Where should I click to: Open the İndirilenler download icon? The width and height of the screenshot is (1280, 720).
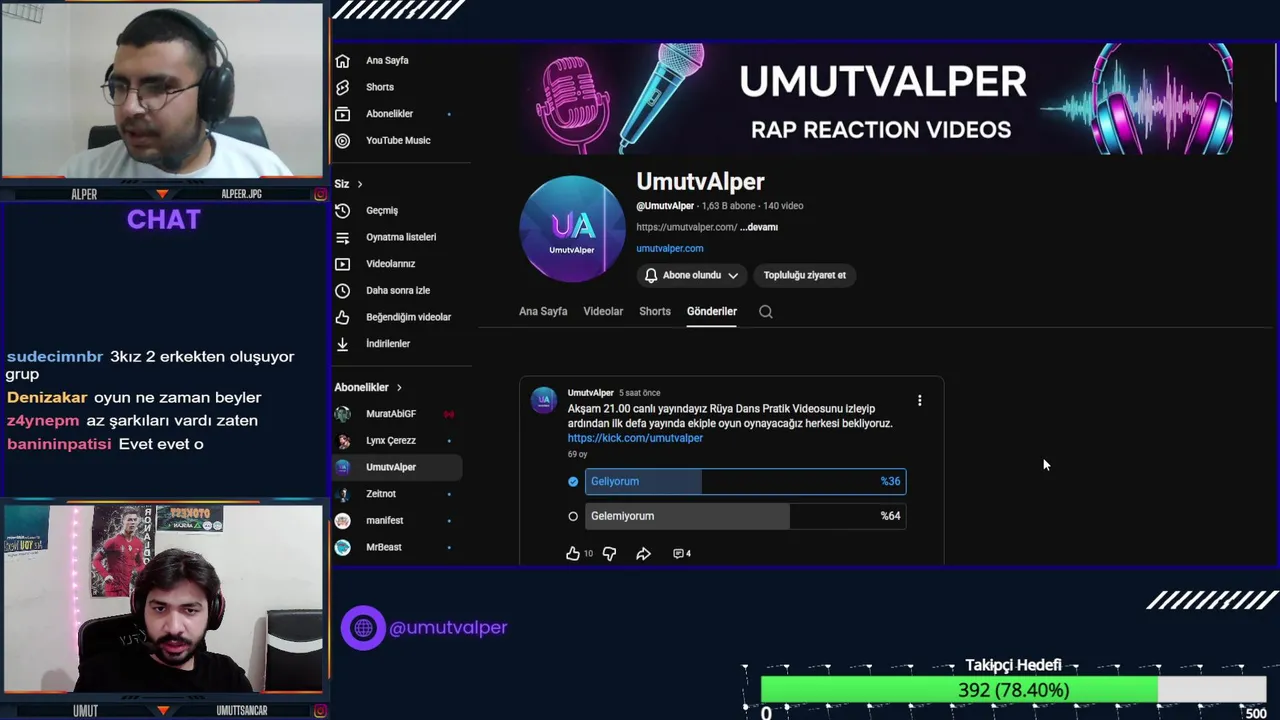(x=342, y=344)
